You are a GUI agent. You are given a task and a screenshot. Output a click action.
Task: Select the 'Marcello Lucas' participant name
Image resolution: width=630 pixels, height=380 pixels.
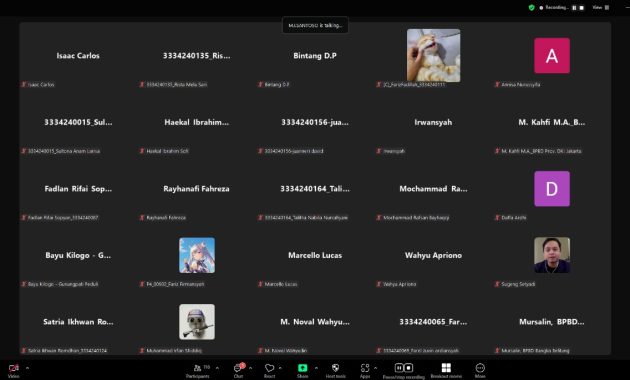tap(315, 255)
